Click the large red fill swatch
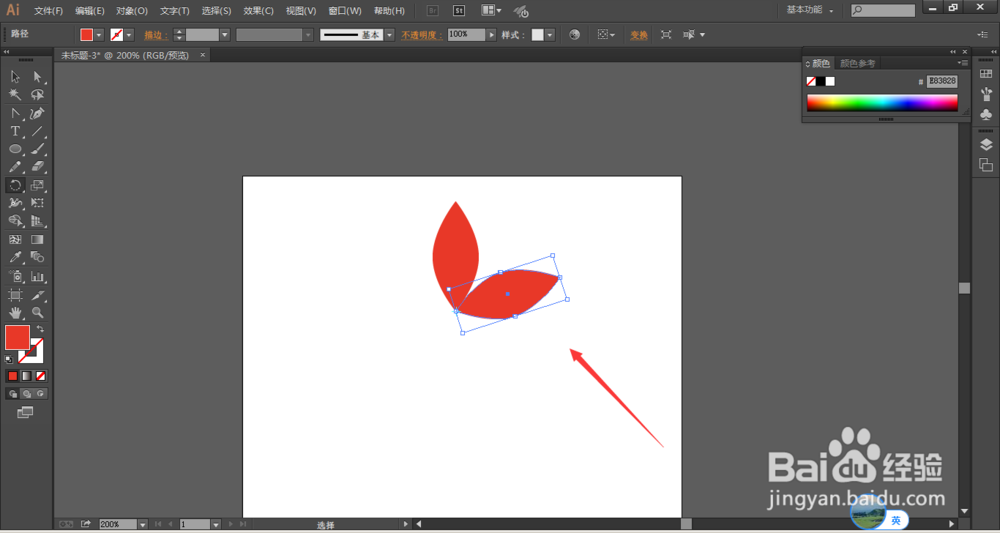This screenshot has width=1000, height=533. (17, 337)
